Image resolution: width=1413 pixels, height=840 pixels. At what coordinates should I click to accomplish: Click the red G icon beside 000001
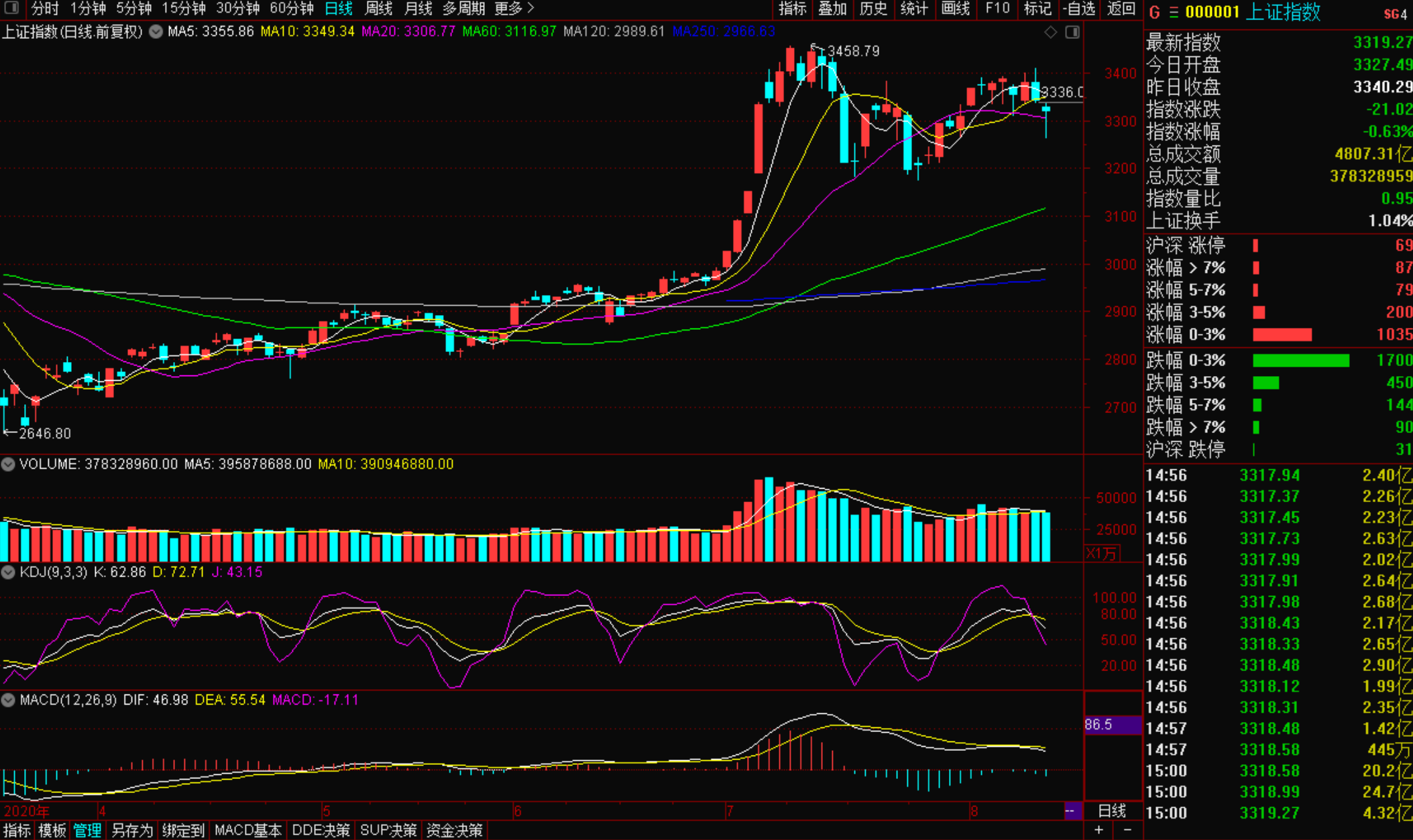[x=1154, y=13]
